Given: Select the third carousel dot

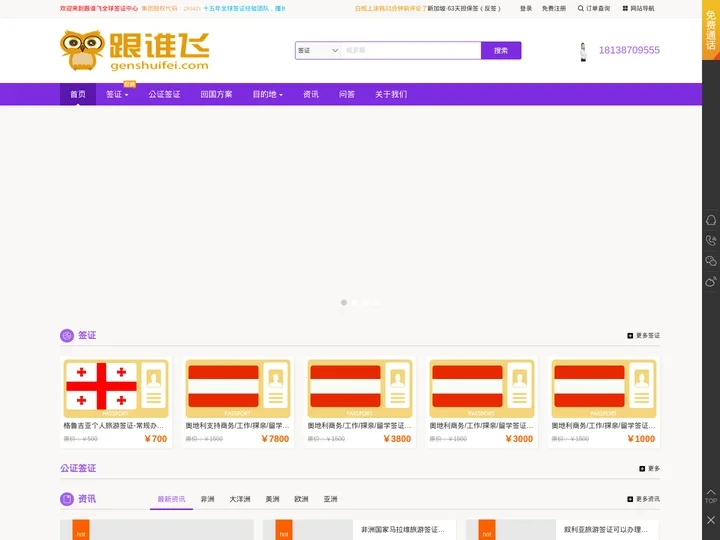Looking at the screenshot, I should (x=366, y=303).
